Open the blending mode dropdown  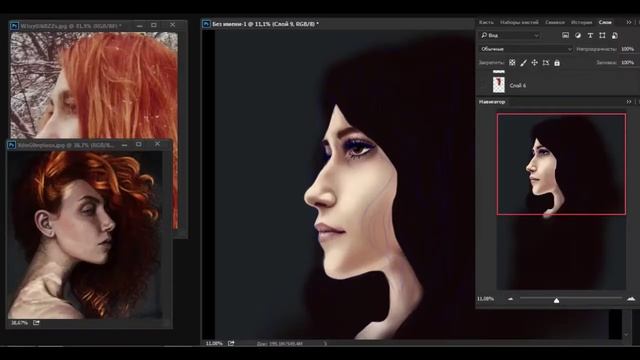pyautogui.click(x=525, y=49)
